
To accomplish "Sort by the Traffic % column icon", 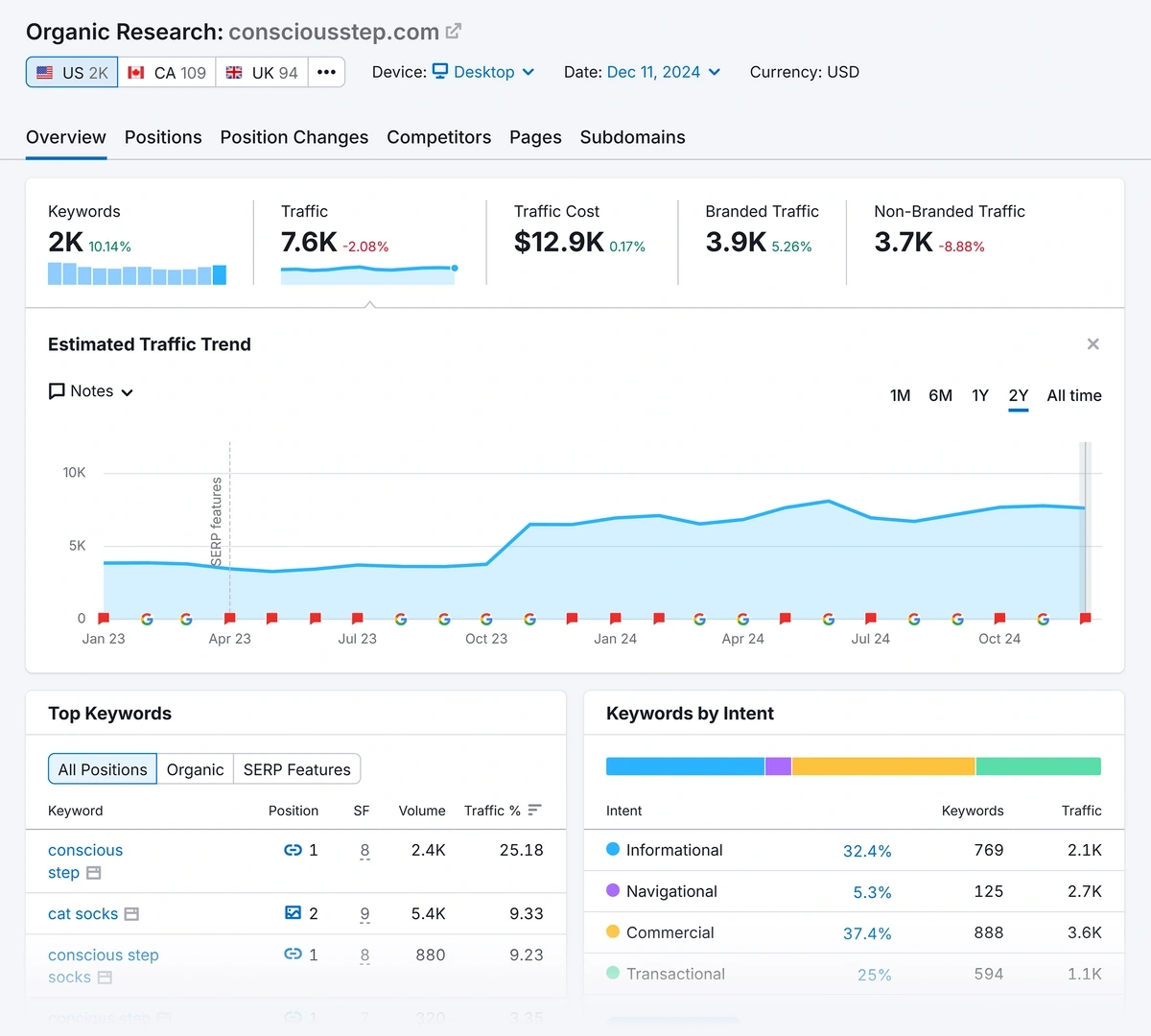I will click(535, 811).
